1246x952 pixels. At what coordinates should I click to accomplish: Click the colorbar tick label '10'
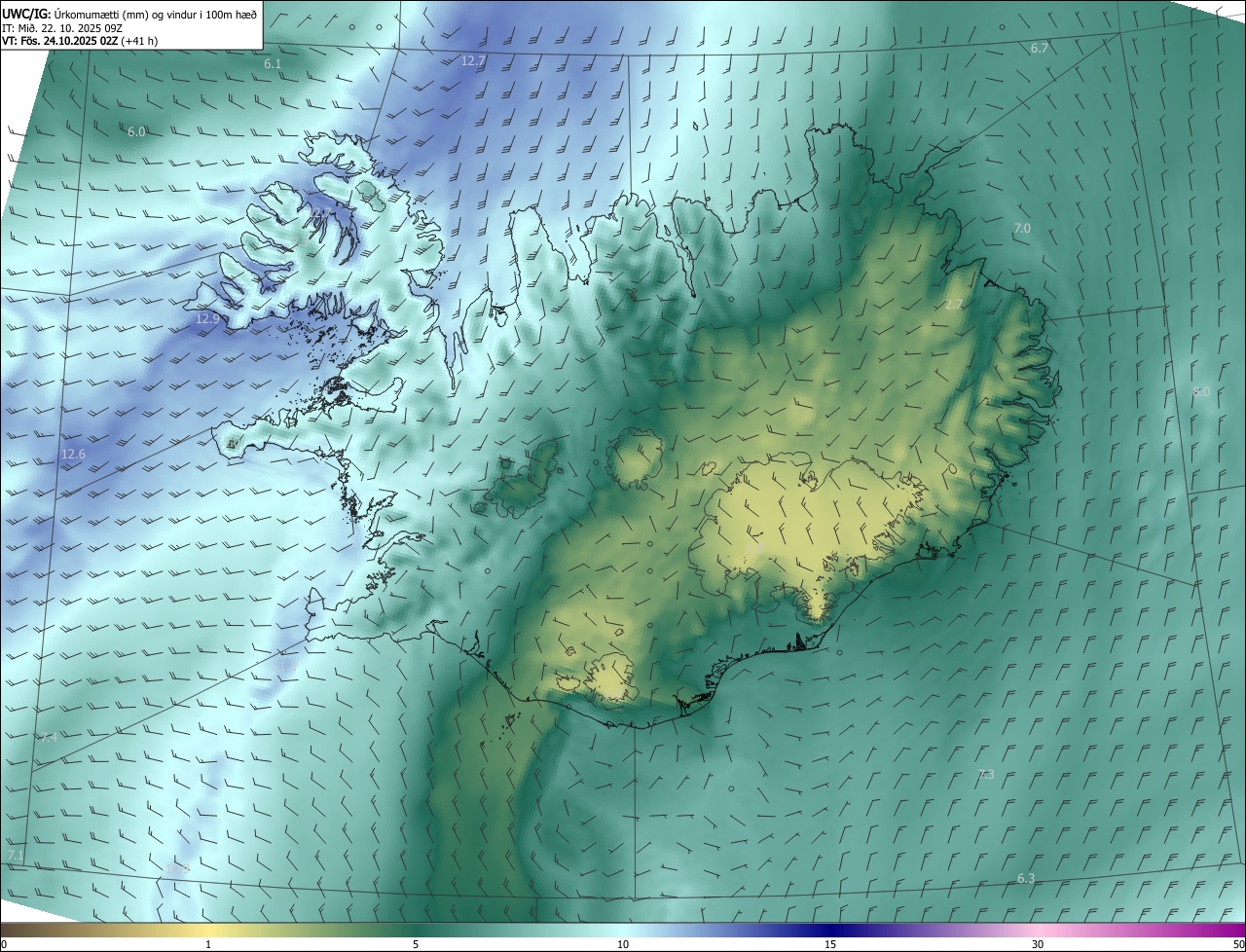click(x=623, y=944)
